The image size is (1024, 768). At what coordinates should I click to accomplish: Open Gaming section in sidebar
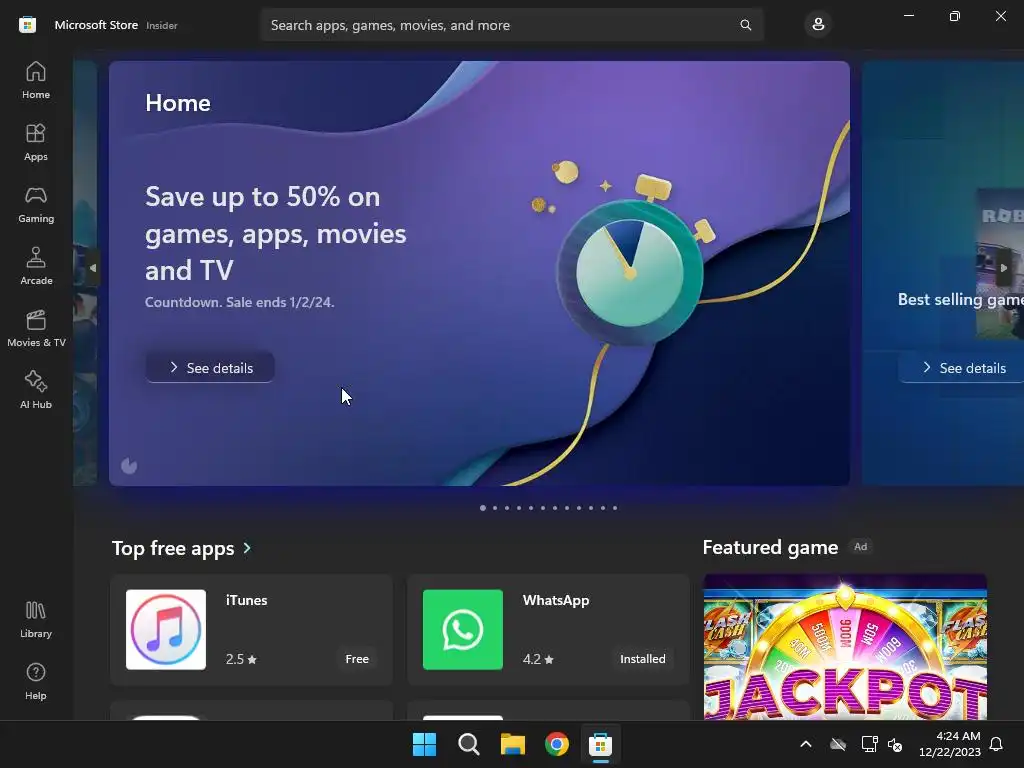[x=36, y=204]
